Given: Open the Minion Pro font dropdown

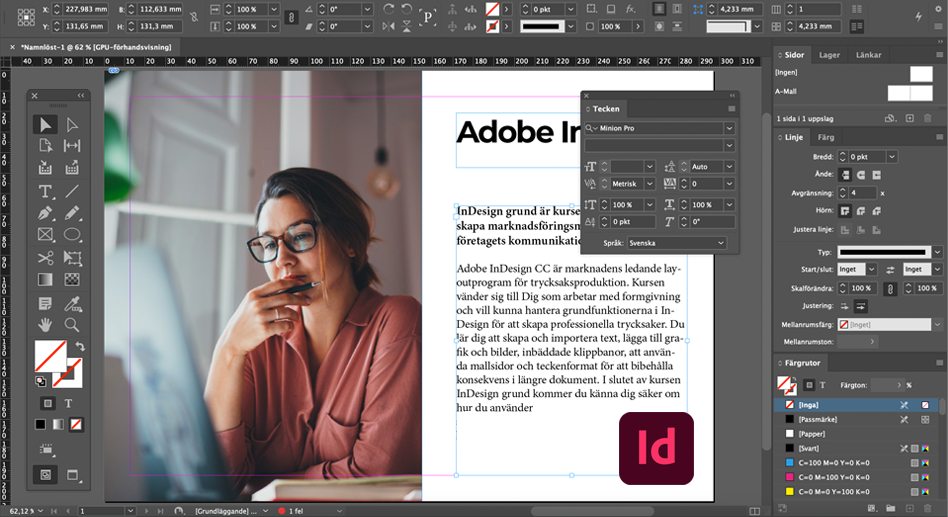Looking at the screenshot, I should pos(730,128).
